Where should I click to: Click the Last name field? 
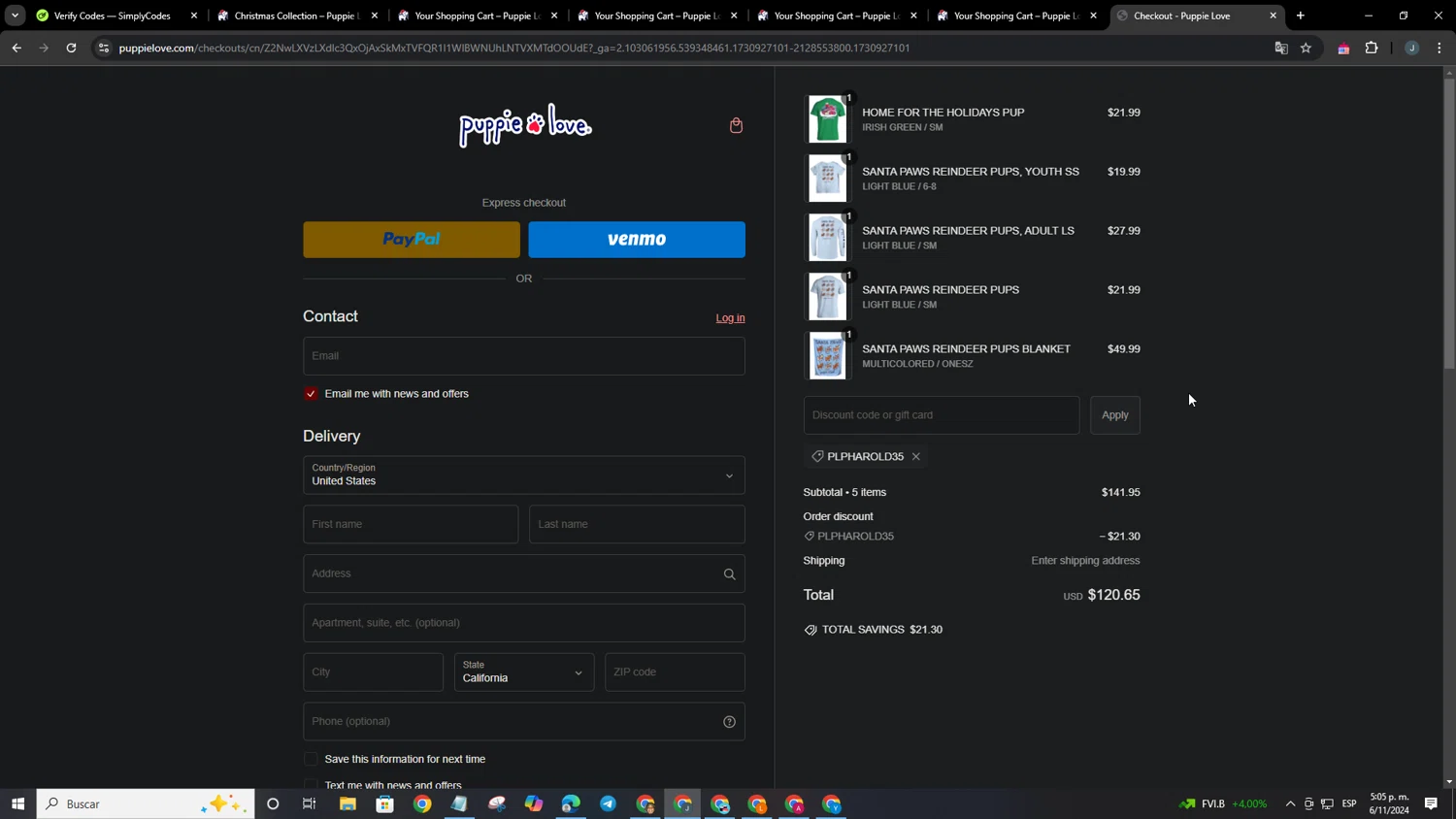tap(637, 524)
